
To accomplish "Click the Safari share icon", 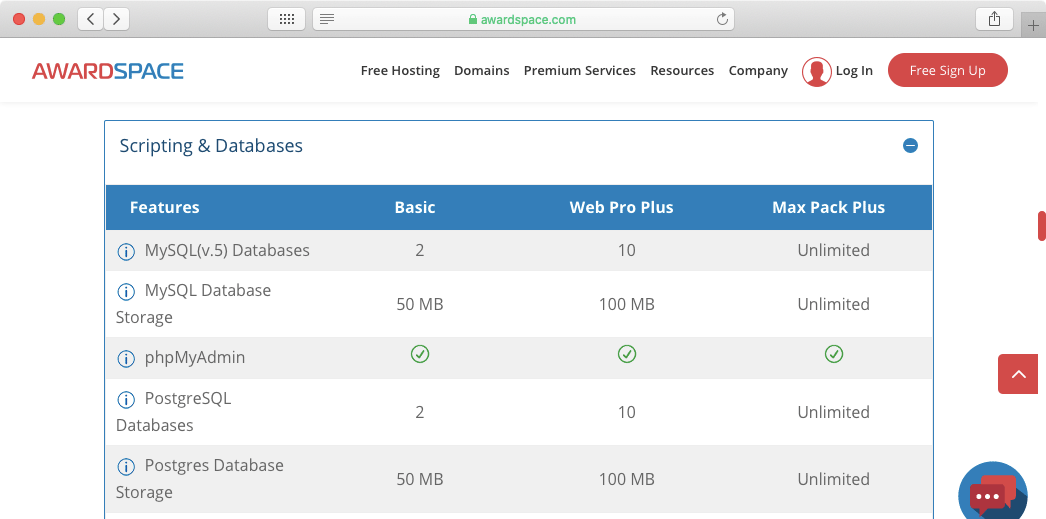I will pos(994,19).
